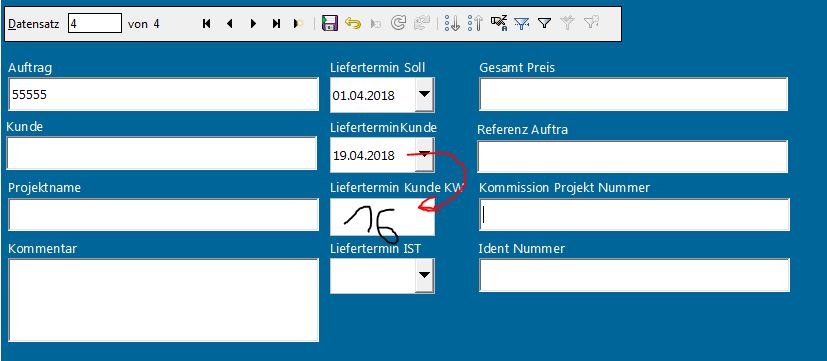The image size is (827, 361).
Task: Click the Liefertermin Kunde KW field
Action: [x=382, y=217]
